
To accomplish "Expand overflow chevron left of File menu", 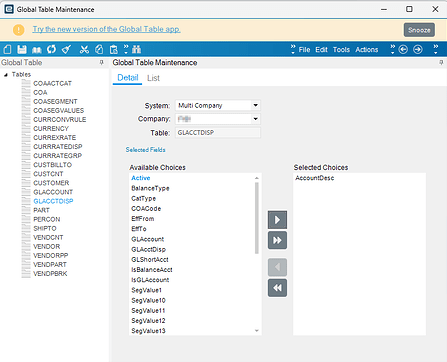I will (293, 49).
